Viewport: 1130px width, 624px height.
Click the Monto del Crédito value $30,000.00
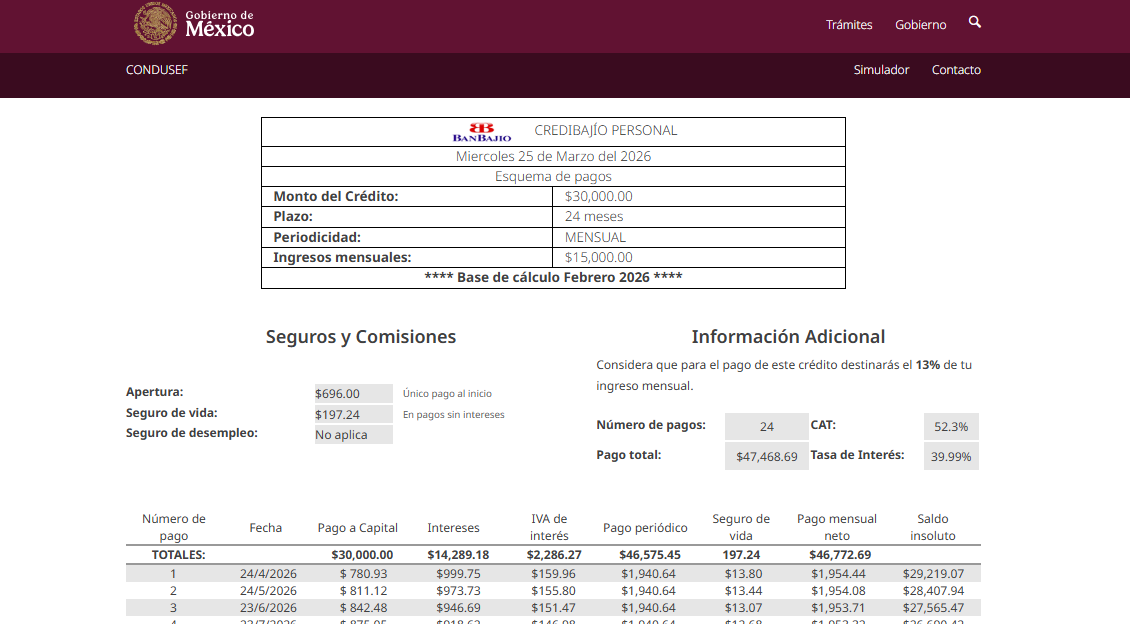coord(598,196)
